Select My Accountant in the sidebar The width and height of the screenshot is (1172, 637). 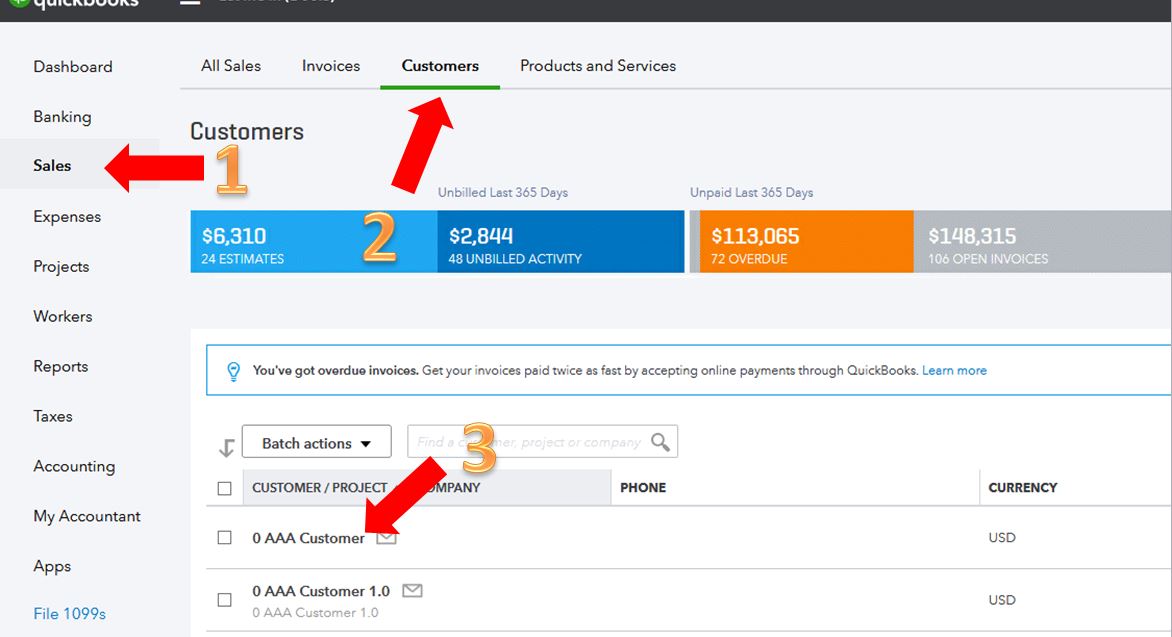[x=87, y=516]
